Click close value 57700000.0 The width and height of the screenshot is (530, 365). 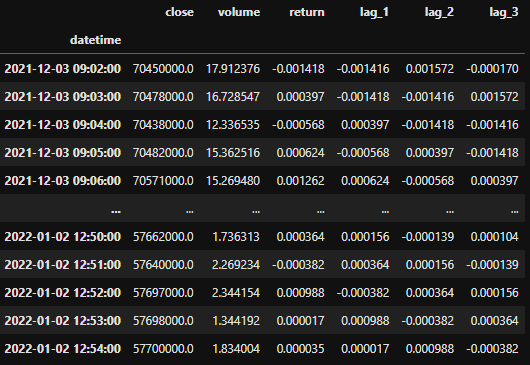163,349
